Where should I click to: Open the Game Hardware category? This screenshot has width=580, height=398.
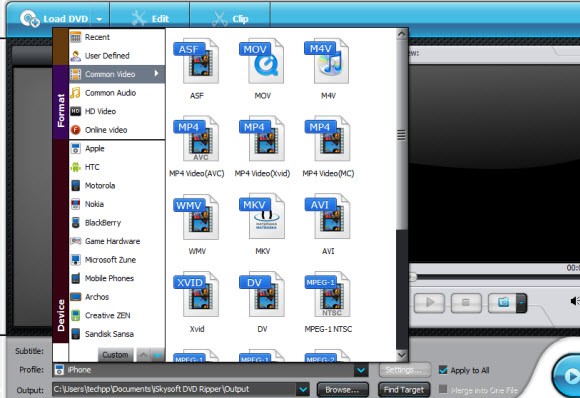[117, 241]
